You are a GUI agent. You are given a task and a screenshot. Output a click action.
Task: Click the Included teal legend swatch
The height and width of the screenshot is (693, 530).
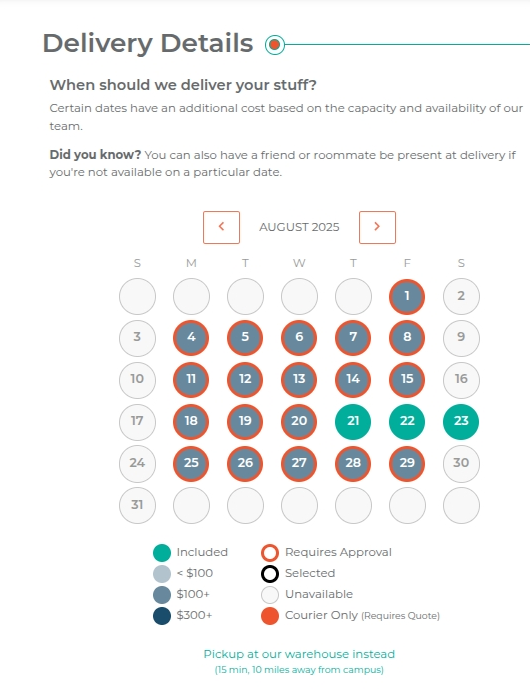click(162, 553)
